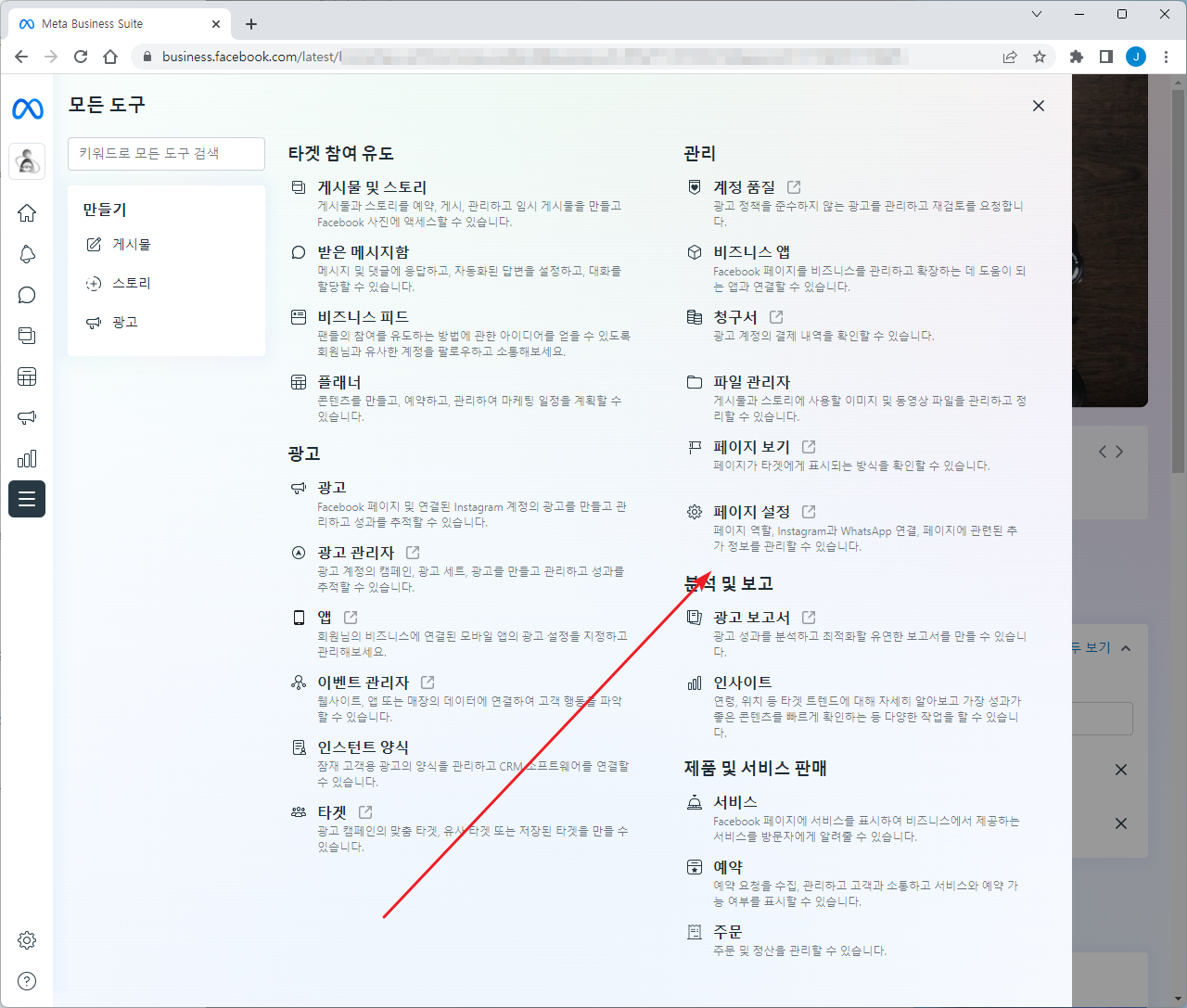The height and width of the screenshot is (1008, 1187).
Task: Click the flag icon next to 페이지 보기
Action: (695, 447)
